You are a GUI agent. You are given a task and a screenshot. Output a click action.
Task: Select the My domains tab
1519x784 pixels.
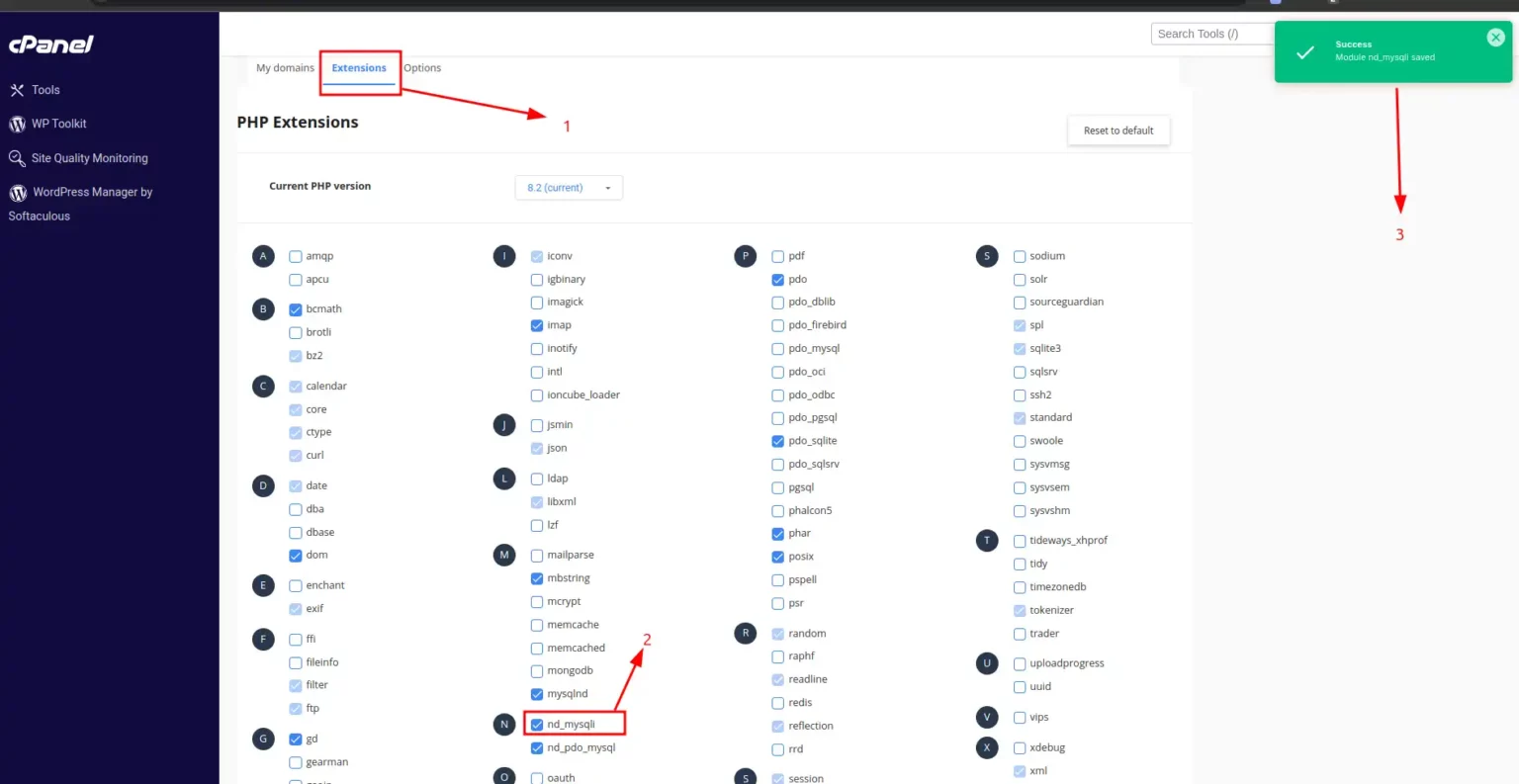pos(285,67)
